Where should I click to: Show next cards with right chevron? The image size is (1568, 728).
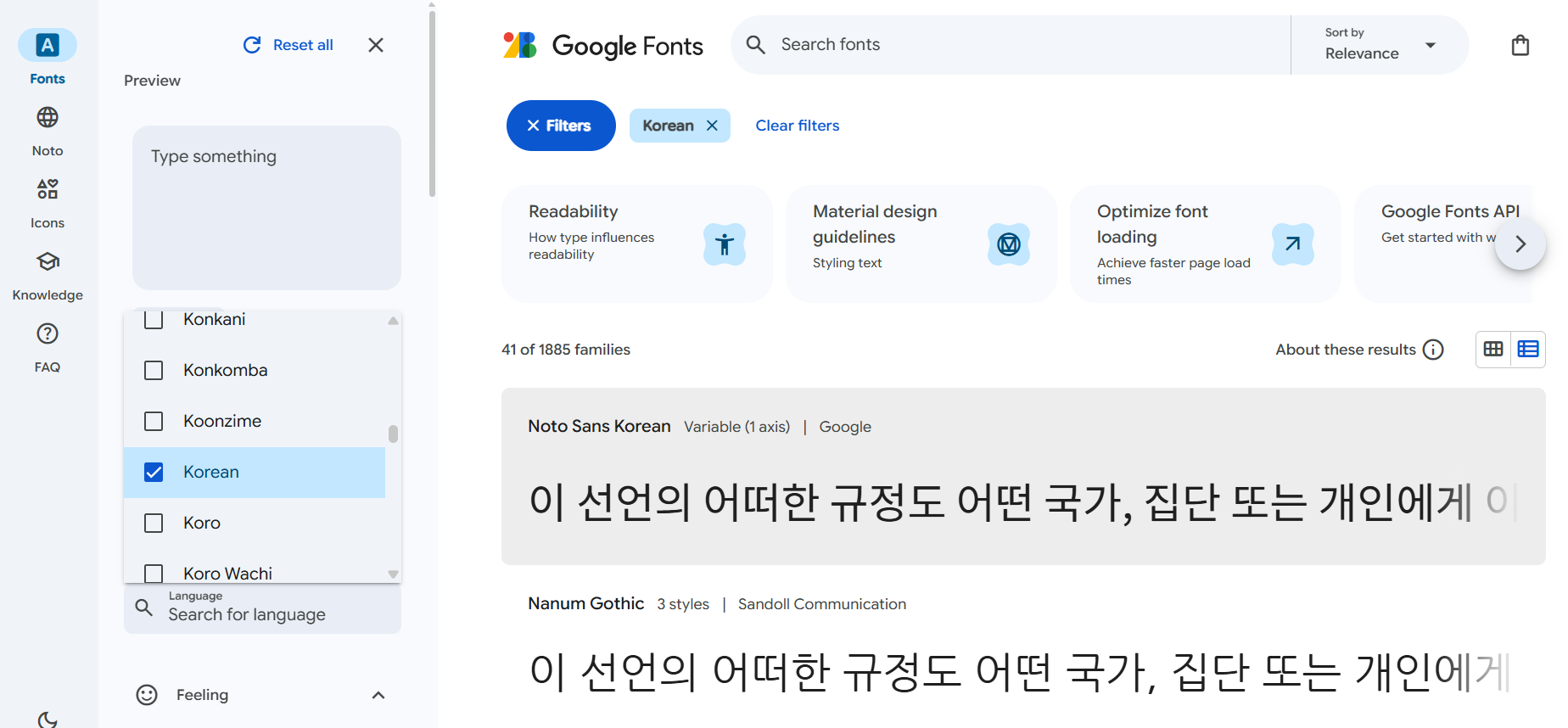pos(1520,244)
